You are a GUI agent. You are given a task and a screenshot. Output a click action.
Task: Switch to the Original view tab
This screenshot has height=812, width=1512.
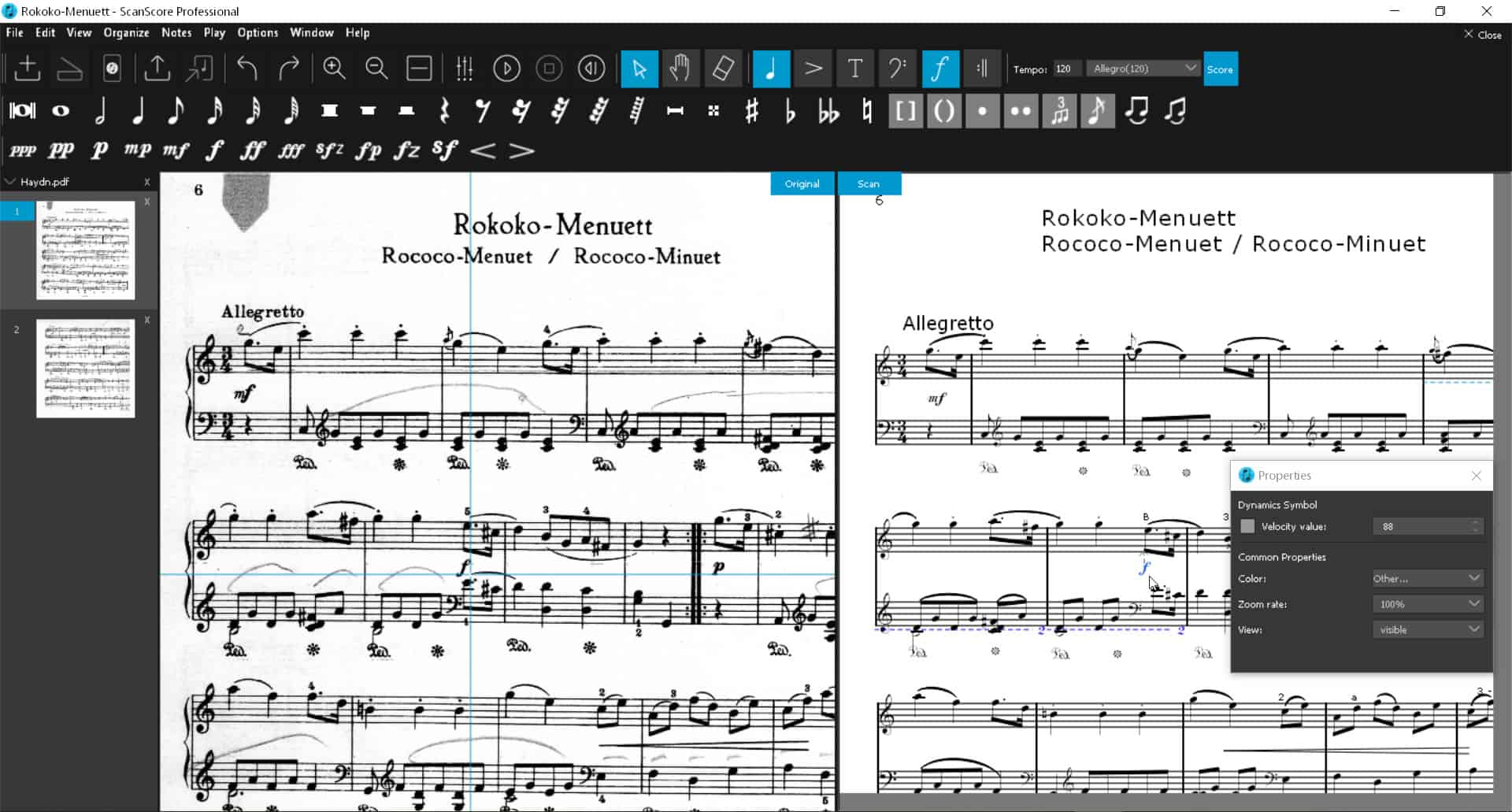[x=802, y=184]
